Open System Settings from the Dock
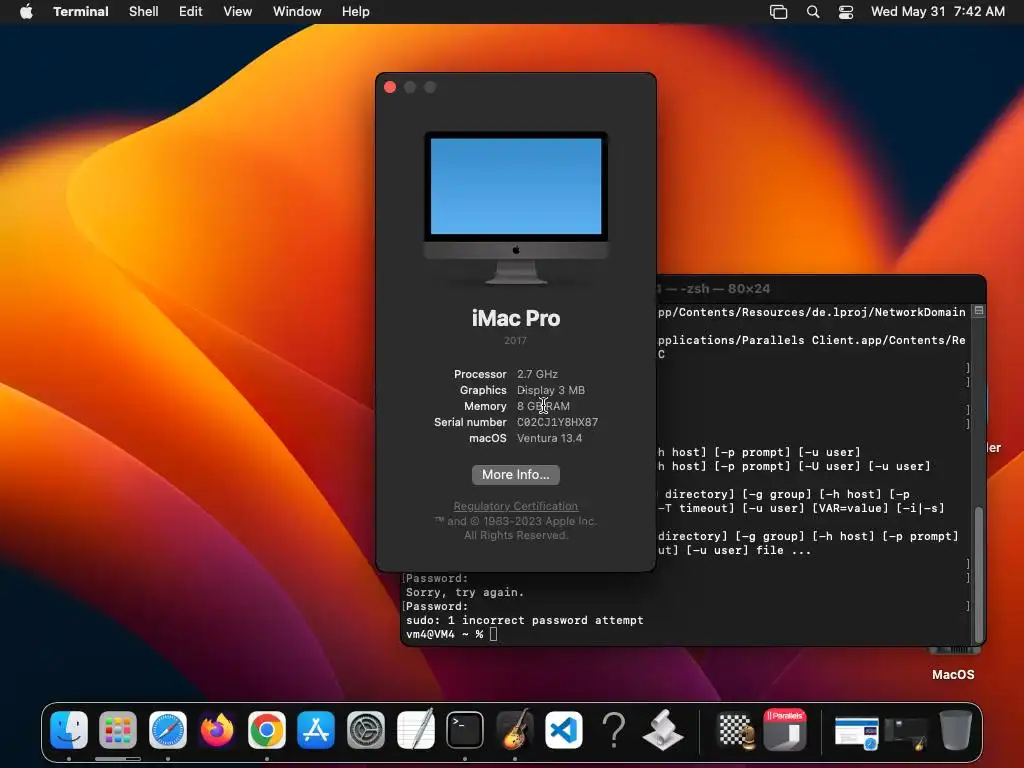This screenshot has width=1024, height=768. point(366,729)
